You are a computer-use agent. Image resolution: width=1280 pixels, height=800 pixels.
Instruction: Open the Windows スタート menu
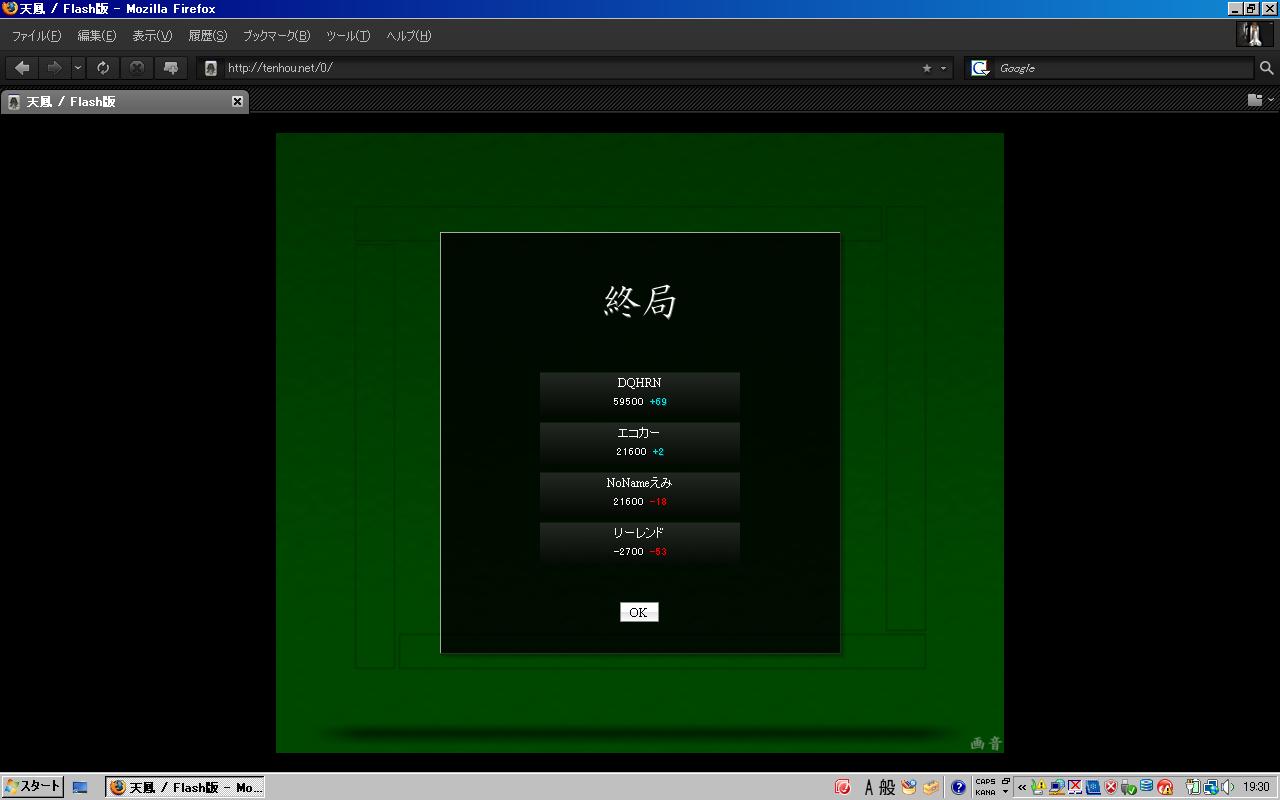click(32, 787)
